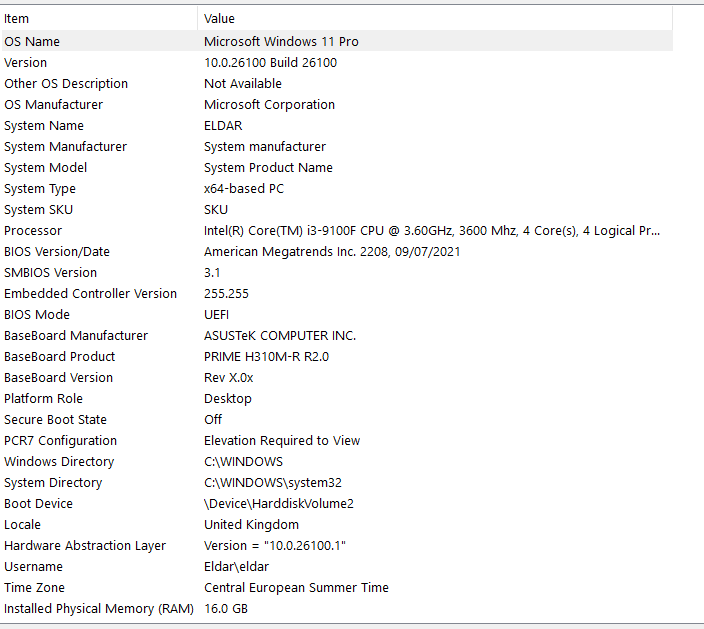704x629 pixels.
Task: Click the System manufacturer value
Action: 265,146
